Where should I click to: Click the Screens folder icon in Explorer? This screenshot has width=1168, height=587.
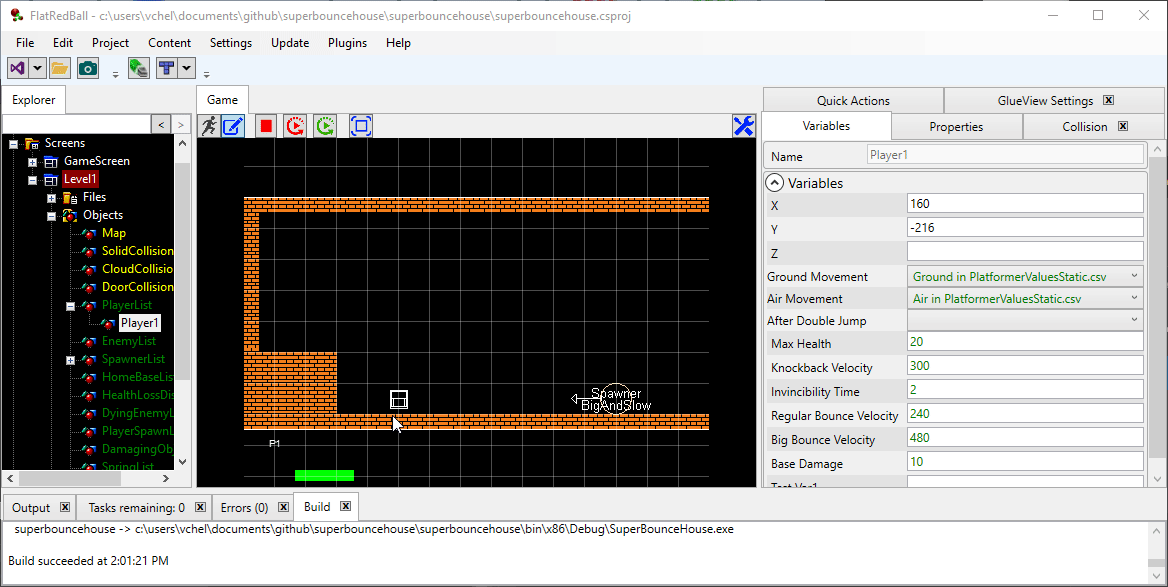31,143
